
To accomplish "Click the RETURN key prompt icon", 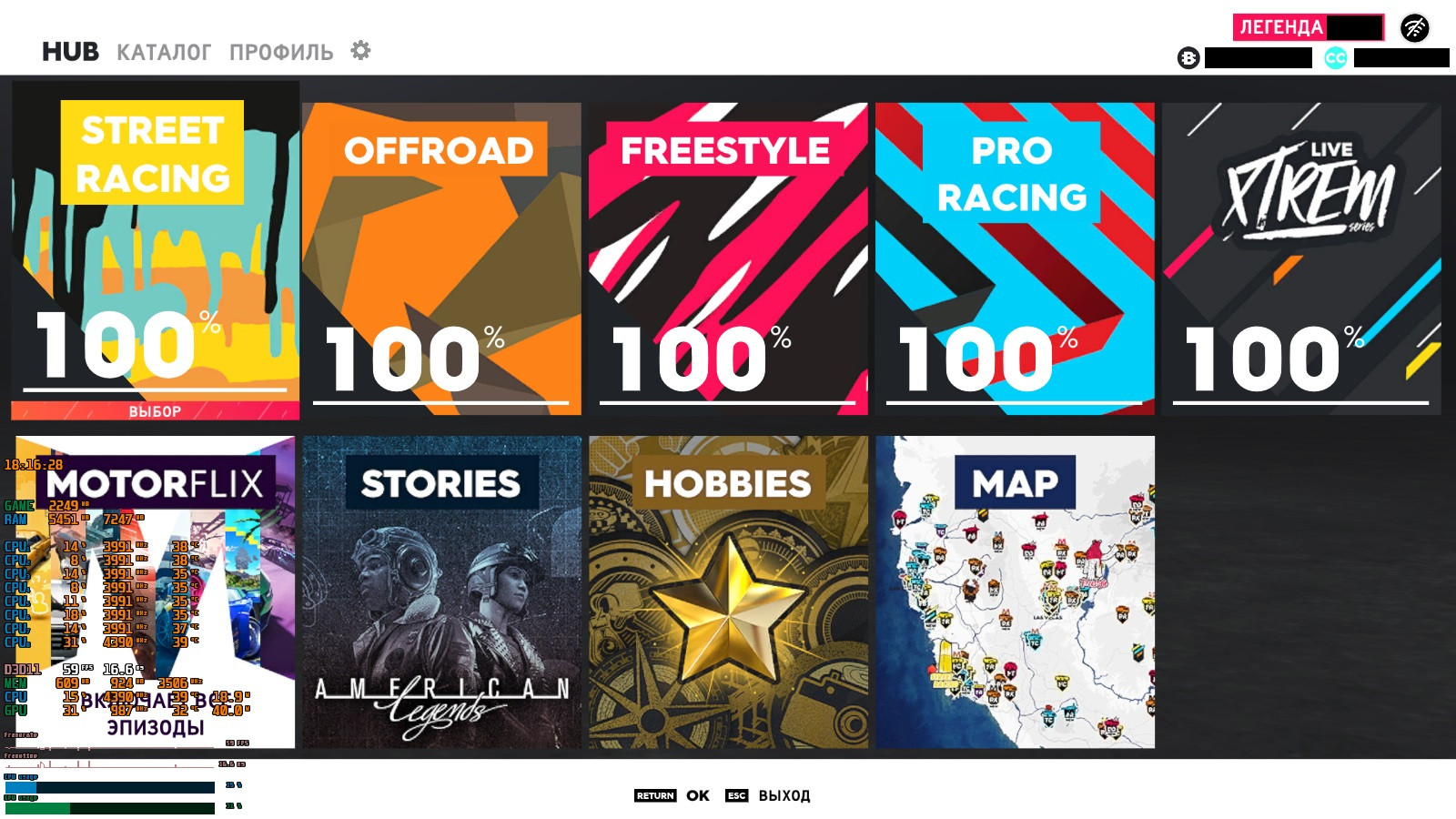I will click(x=655, y=795).
